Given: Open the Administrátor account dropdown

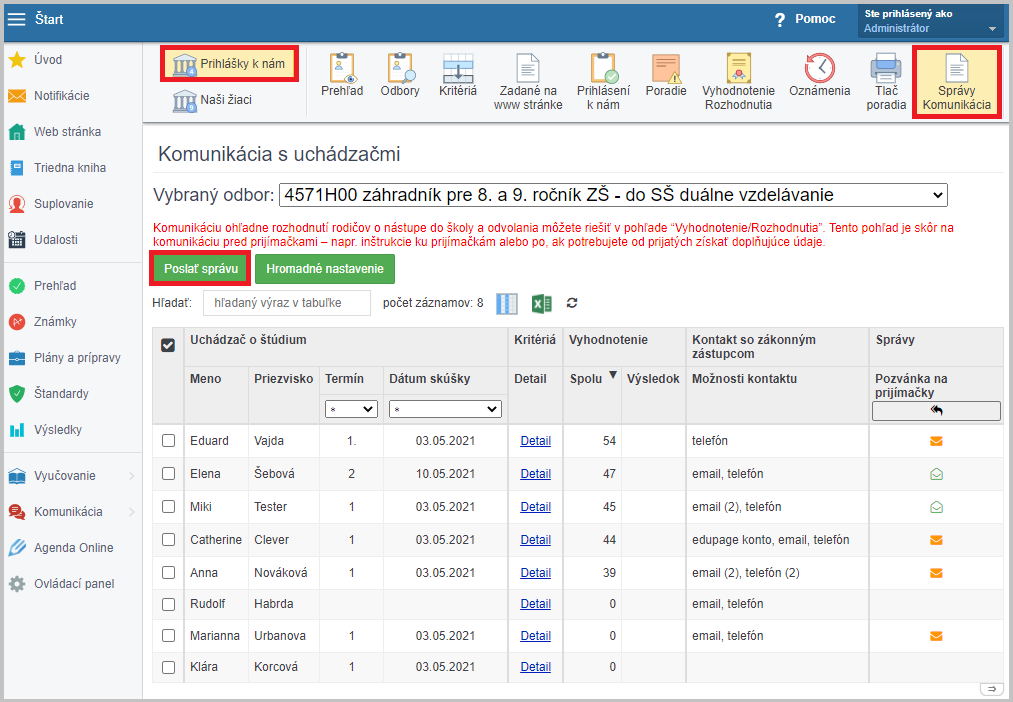Looking at the screenshot, I should 930,21.
